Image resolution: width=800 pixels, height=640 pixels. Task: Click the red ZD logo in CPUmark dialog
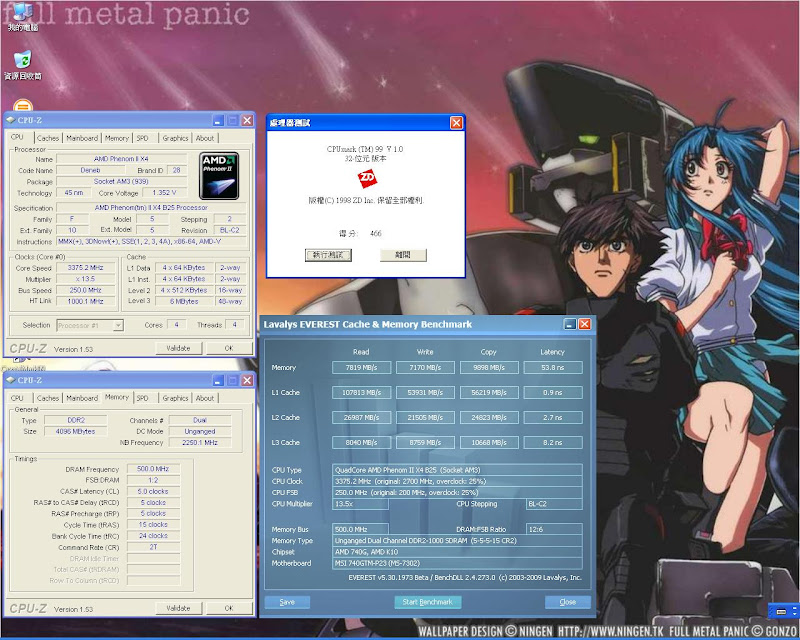(367, 179)
